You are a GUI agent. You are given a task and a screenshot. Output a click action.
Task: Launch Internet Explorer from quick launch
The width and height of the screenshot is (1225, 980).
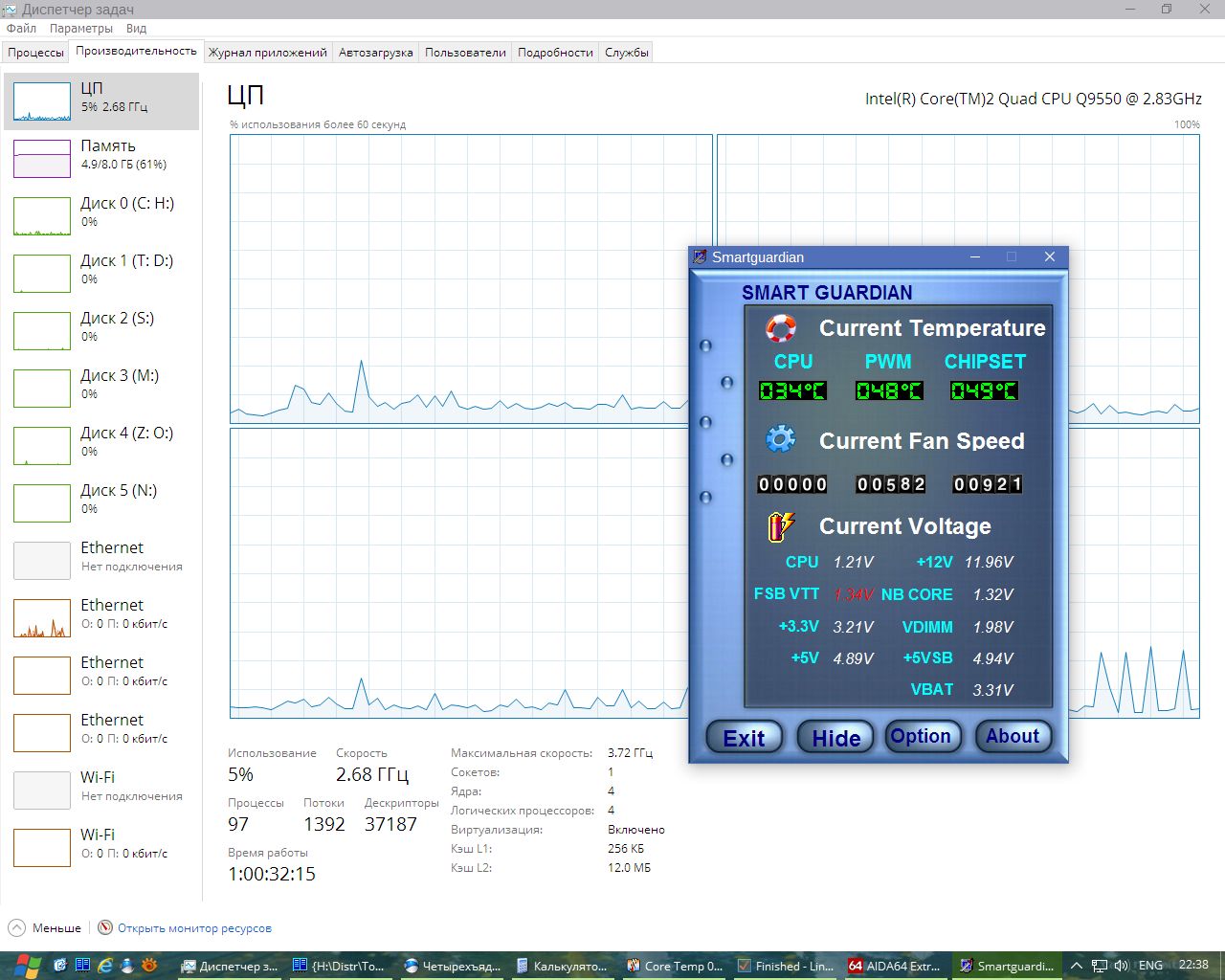pyautogui.click(x=105, y=966)
